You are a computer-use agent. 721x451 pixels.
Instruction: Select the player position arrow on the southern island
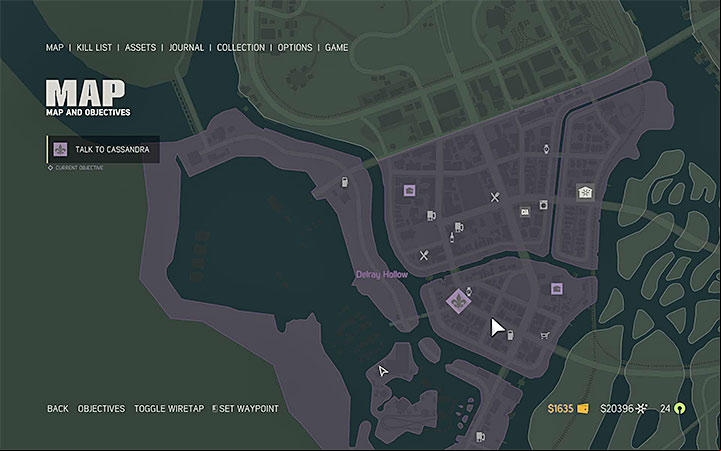[383, 371]
